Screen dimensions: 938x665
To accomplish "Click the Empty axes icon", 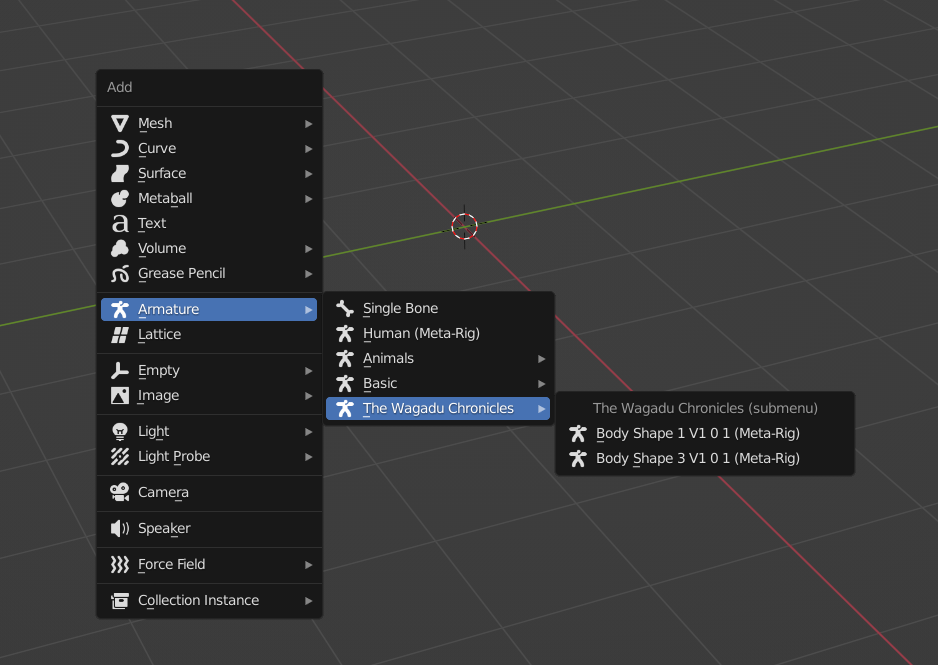I will tap(120, 371).
